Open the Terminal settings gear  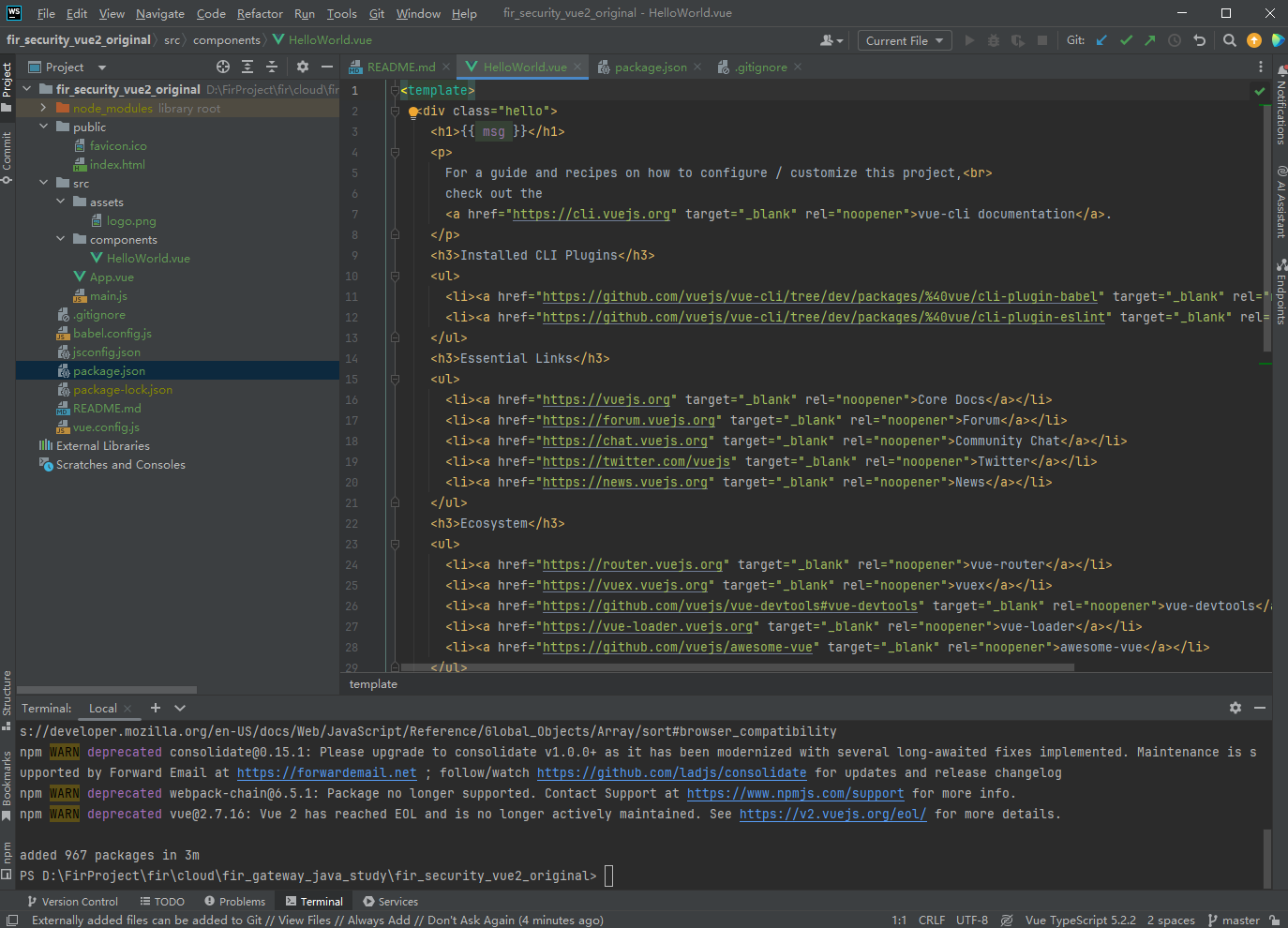click(1236, 708)
